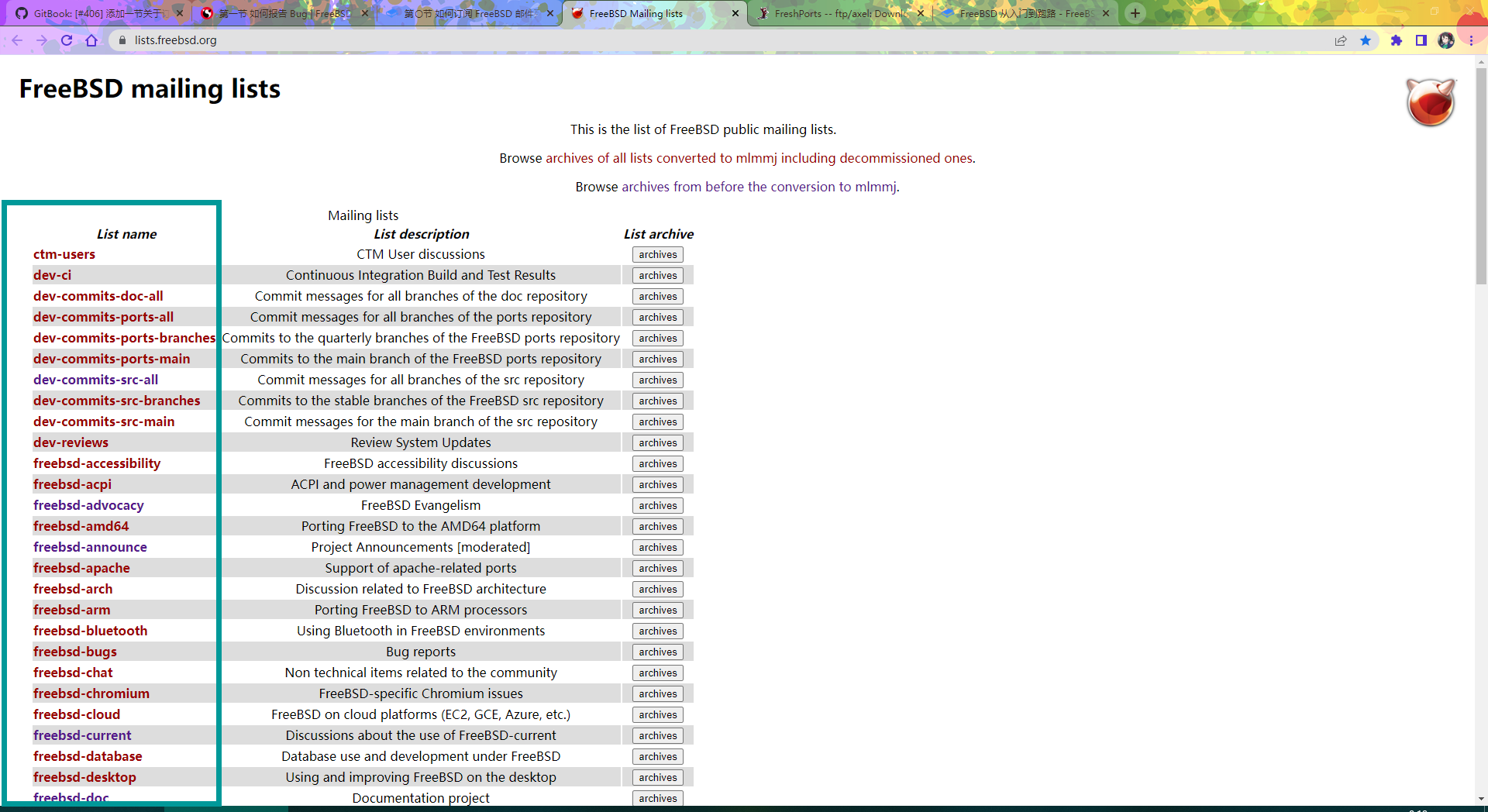The height and width of the screenshot is (812, 1488).
Task: Open the freebsd-announce list
Action: click(90, 547)
